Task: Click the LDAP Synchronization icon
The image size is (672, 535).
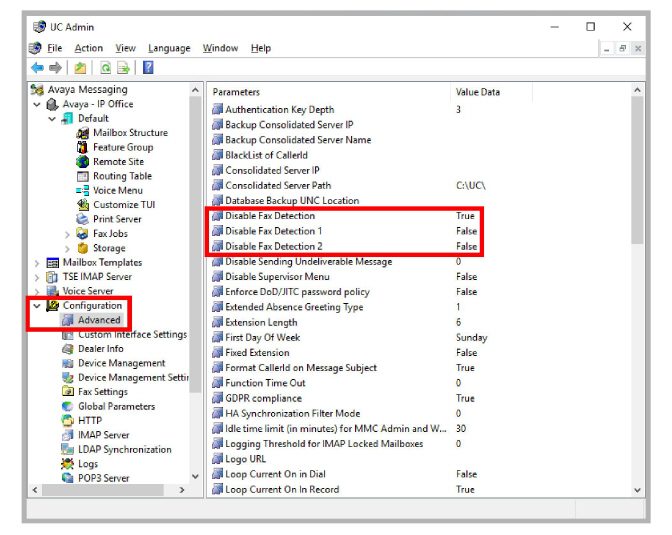Action: [67, 449]
